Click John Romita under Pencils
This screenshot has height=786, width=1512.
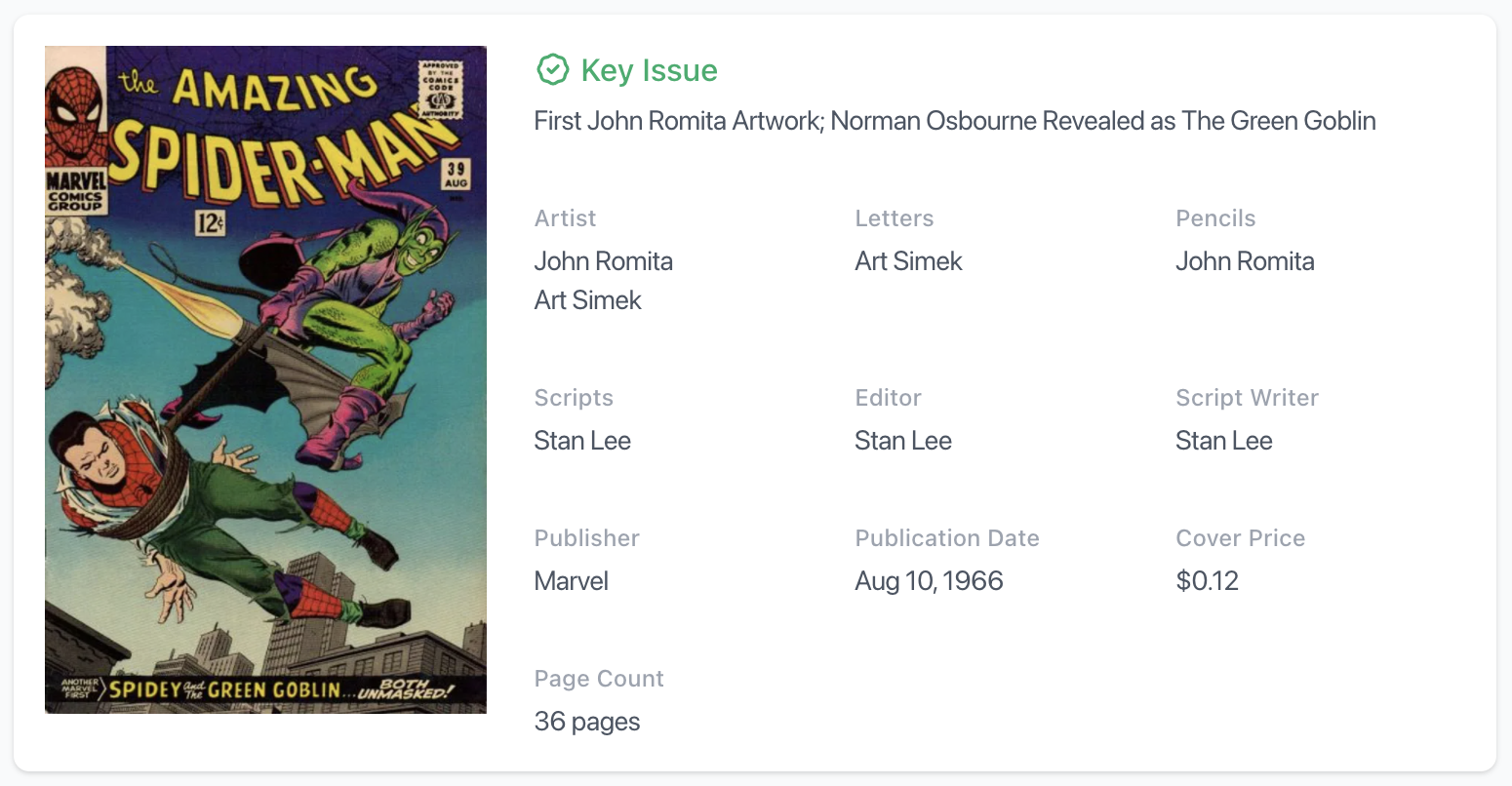[x=1246, y=261]
